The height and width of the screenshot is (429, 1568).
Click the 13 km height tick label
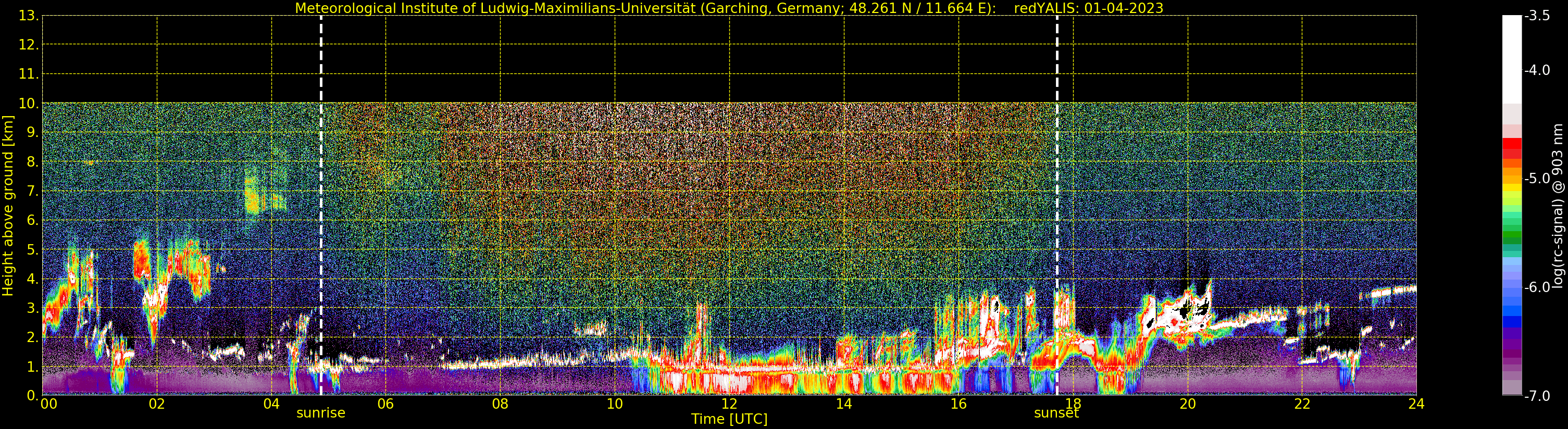[x=28, y=16]
